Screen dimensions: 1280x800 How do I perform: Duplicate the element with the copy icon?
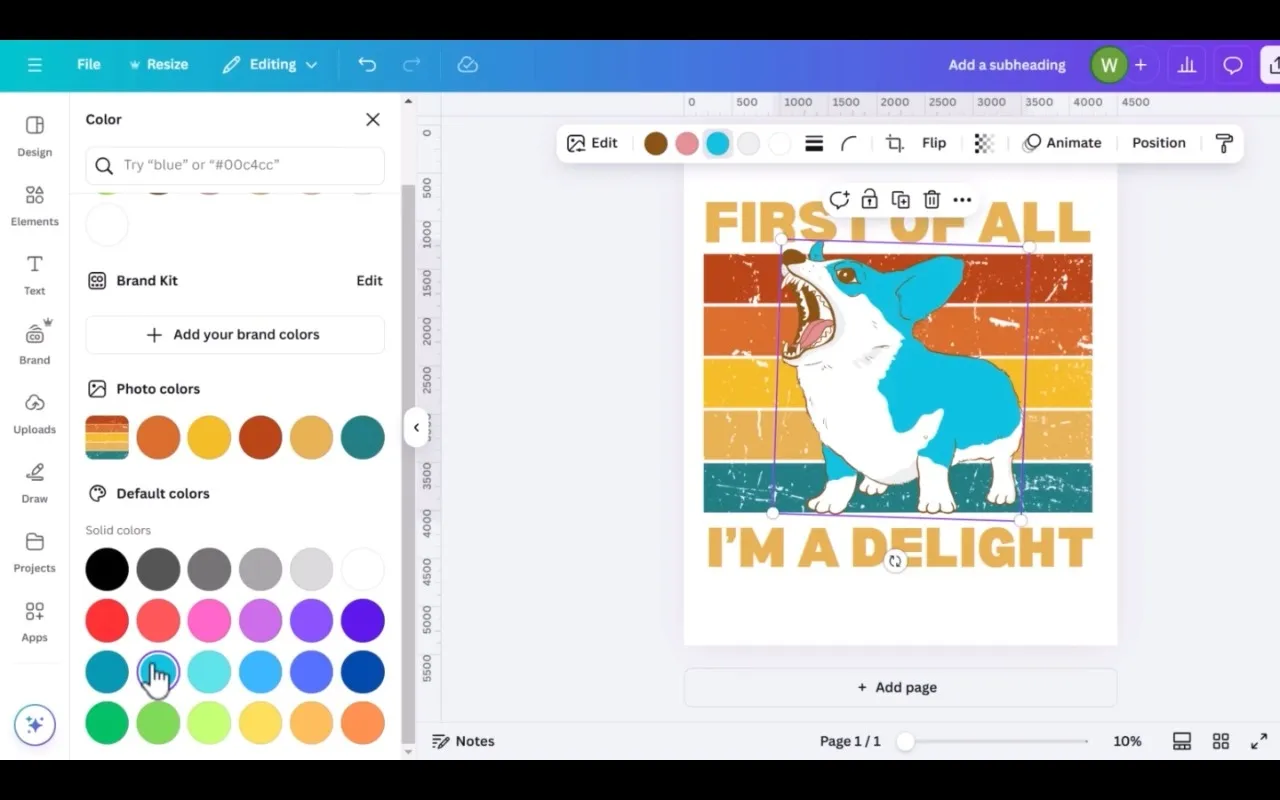pyautogui.click(x=900, y=200)
